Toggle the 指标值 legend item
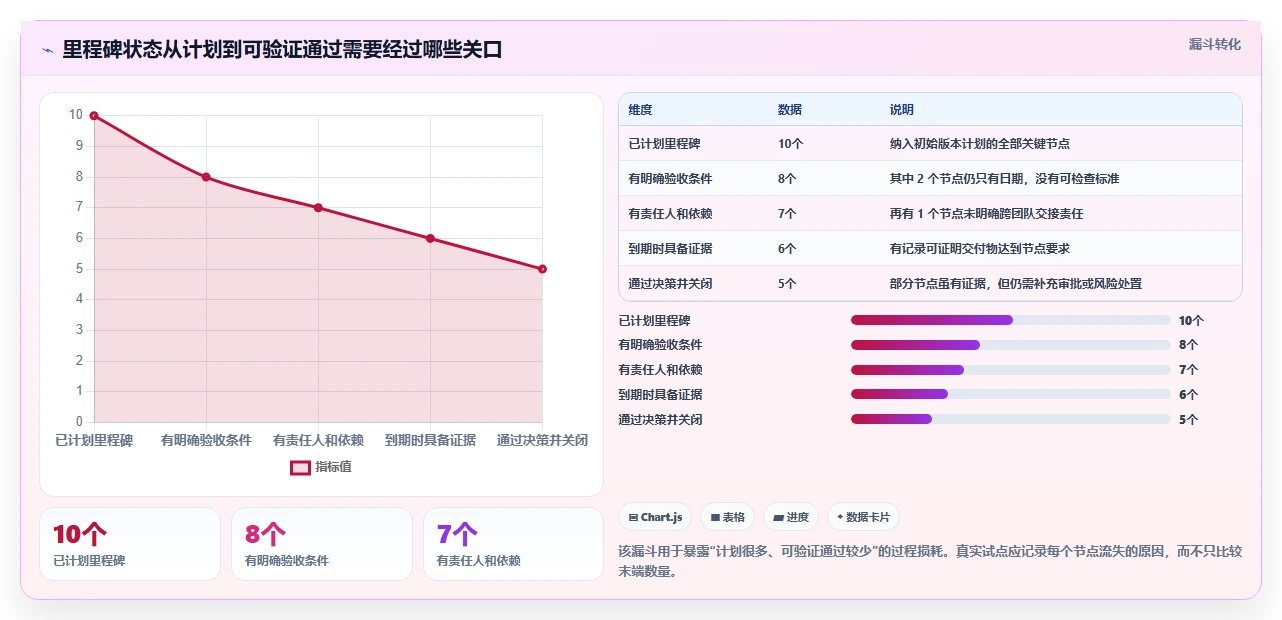The width and height of the screenshot is (1282, 620). 321,467
